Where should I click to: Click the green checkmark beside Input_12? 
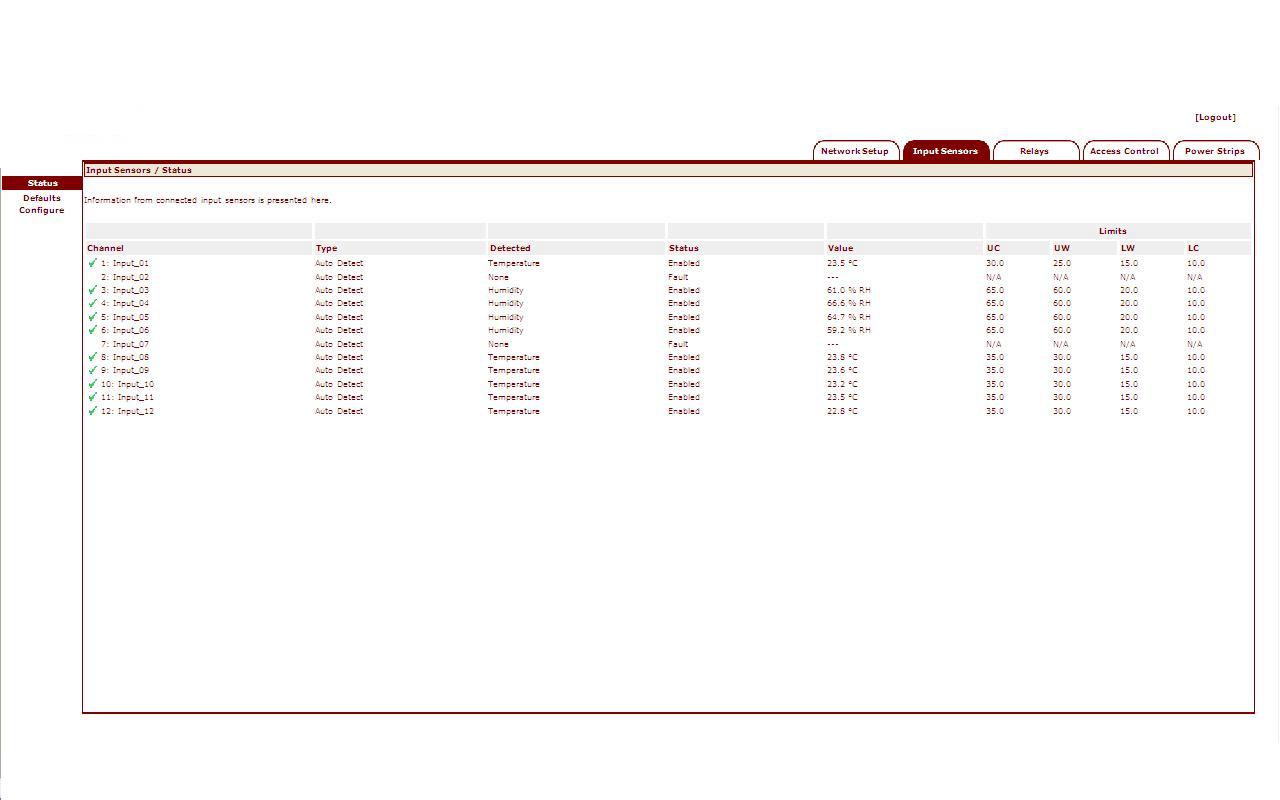pyautogui.click(x=93, y=411)
